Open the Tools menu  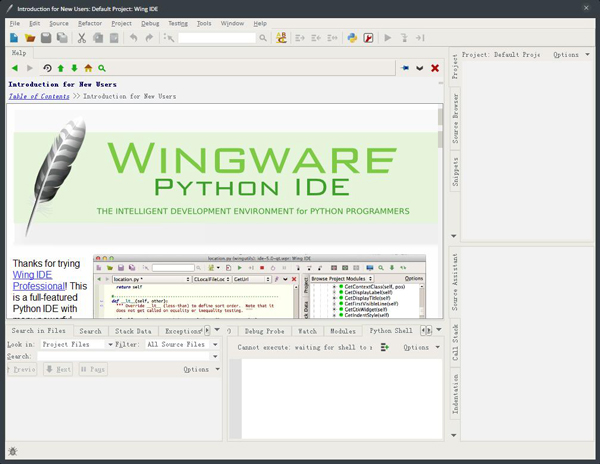[204, 23]
